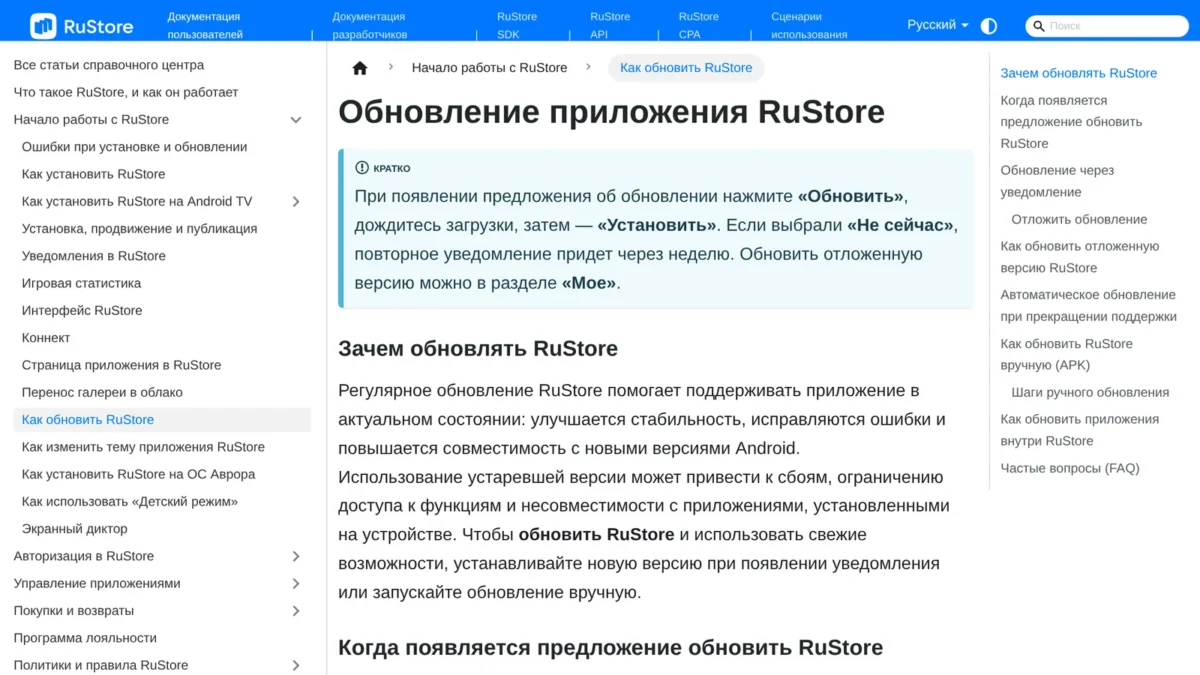Open Перенос галереи в облако

102,392
